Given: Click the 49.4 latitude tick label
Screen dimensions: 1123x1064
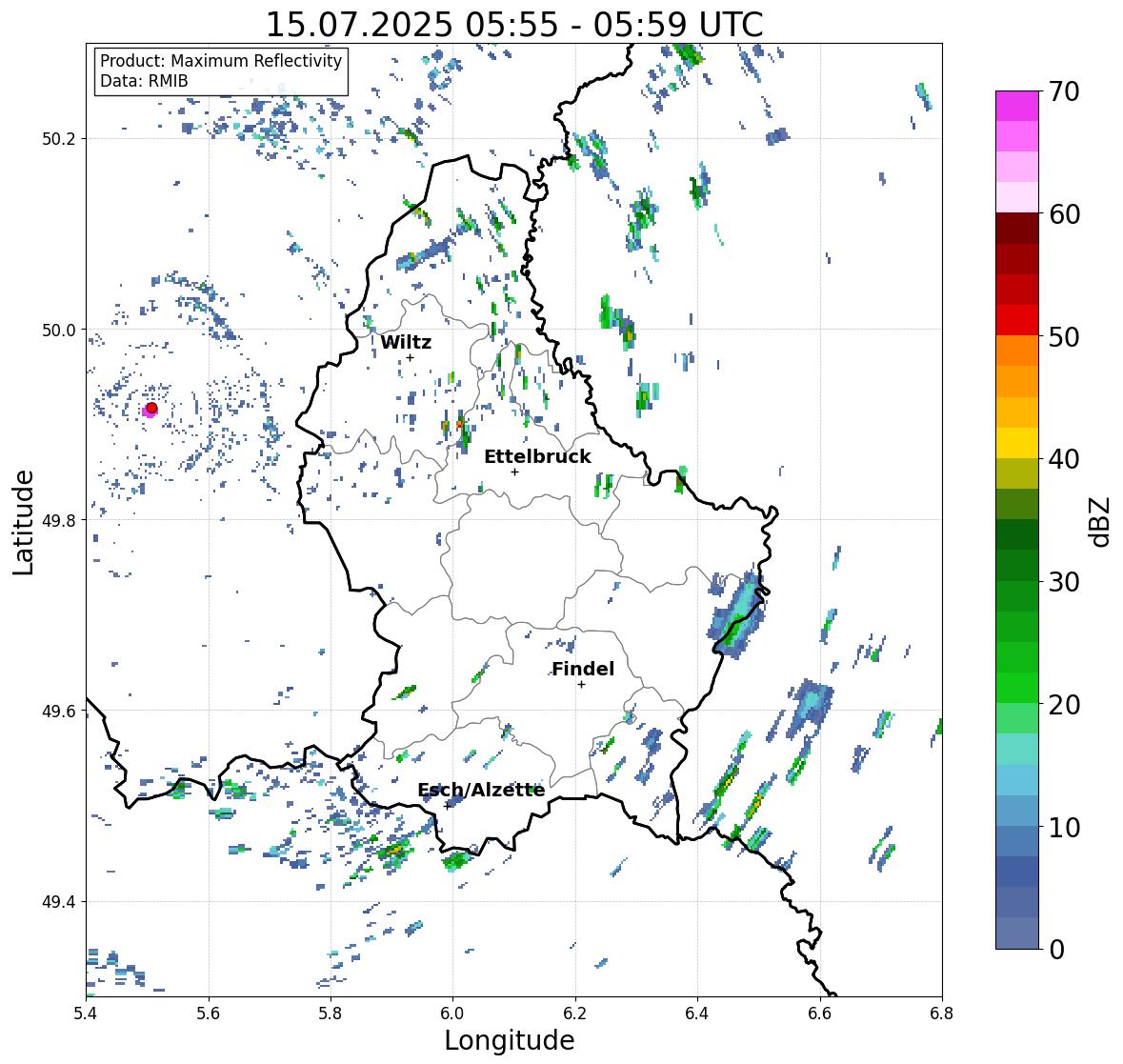Looking at the screenshot, I should [x=59, y=901].
